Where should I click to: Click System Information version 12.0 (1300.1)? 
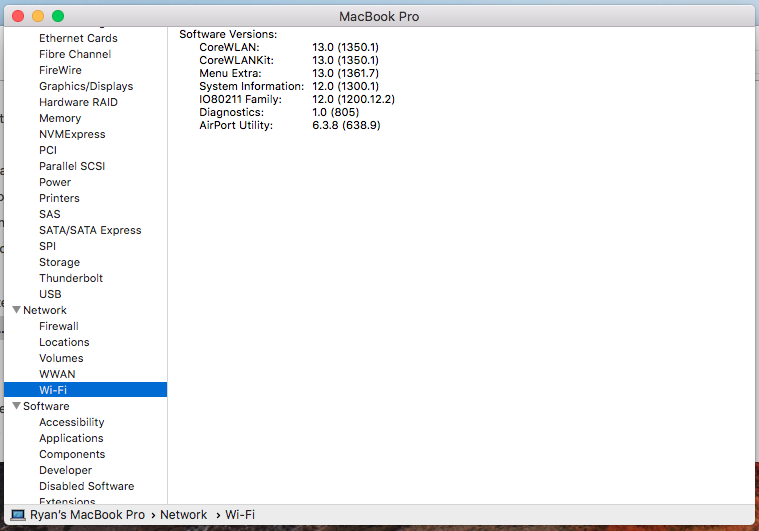click(346, 86)
